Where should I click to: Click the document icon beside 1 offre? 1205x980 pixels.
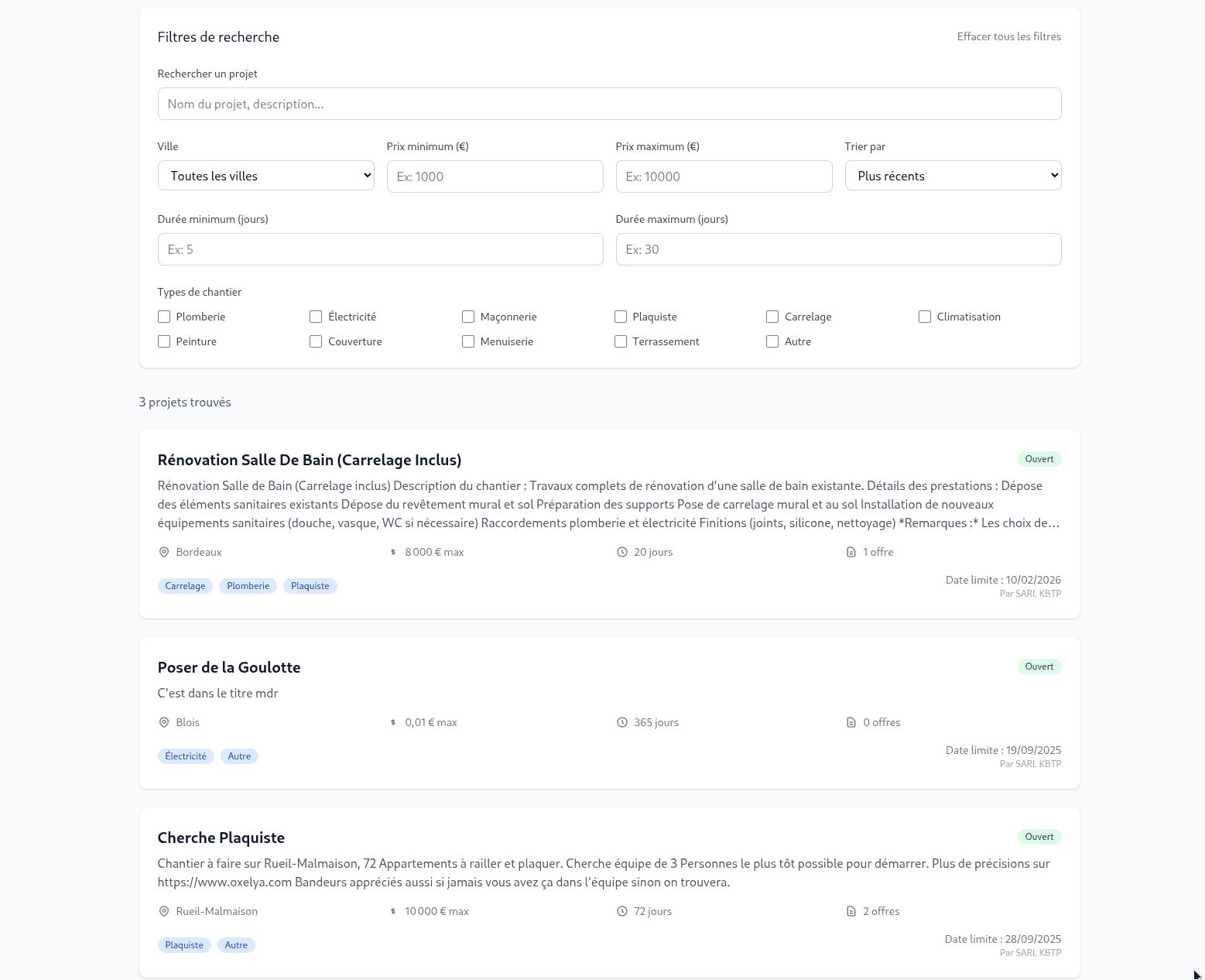tap(851, 552)
